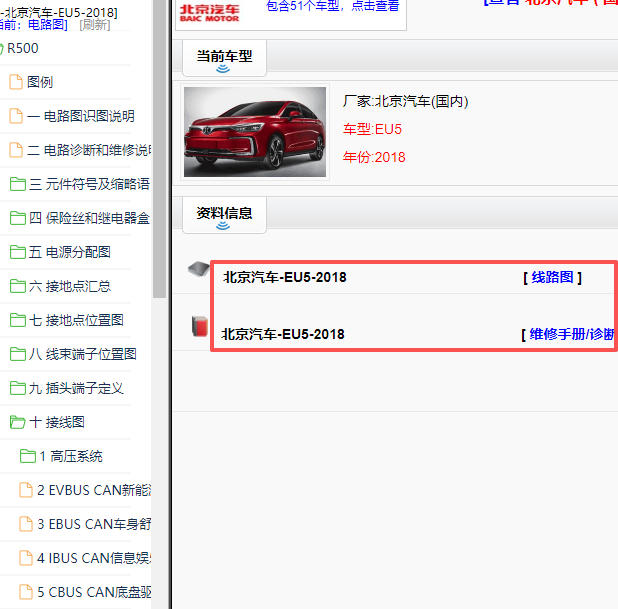Expand folder icon for 六 接地点汇总
The width and height of the screenshot is (618, 609).
18,286
